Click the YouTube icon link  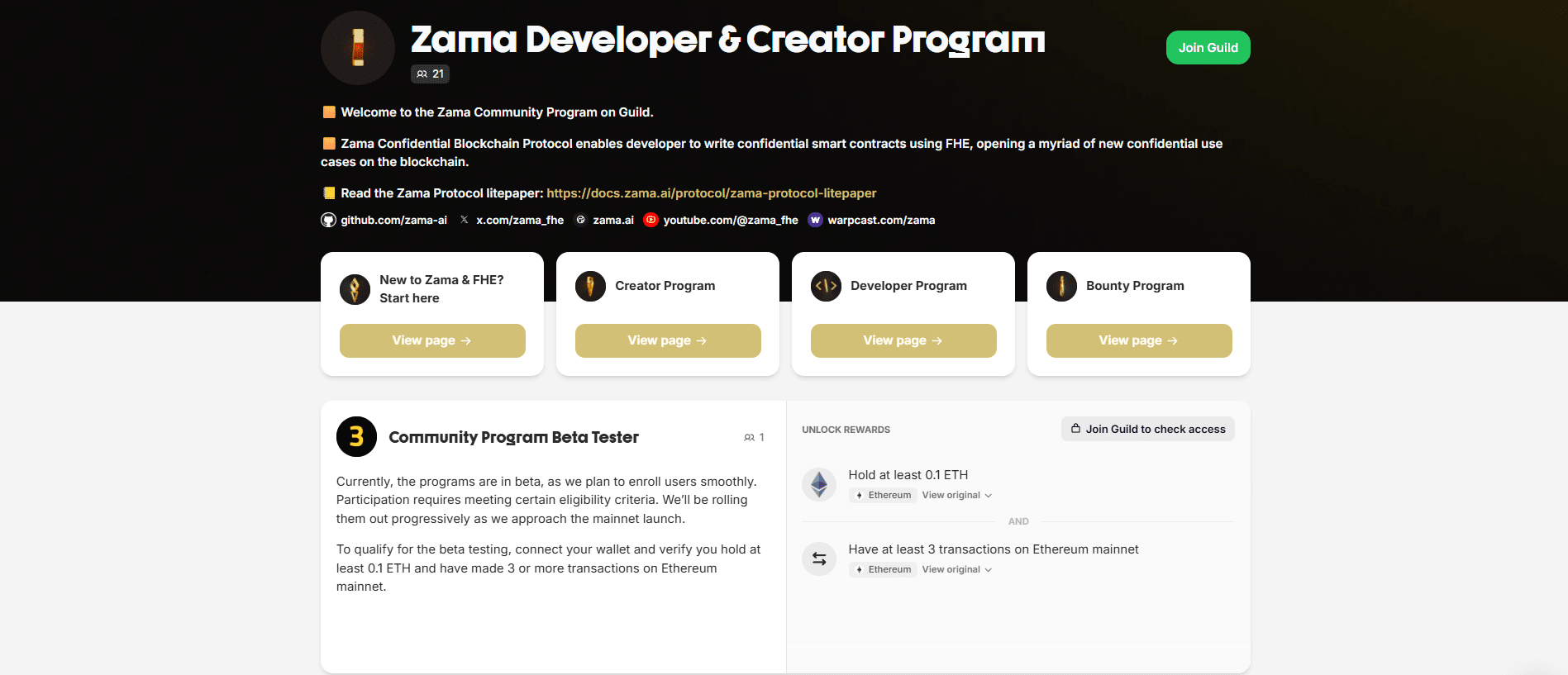click(651, 220)
